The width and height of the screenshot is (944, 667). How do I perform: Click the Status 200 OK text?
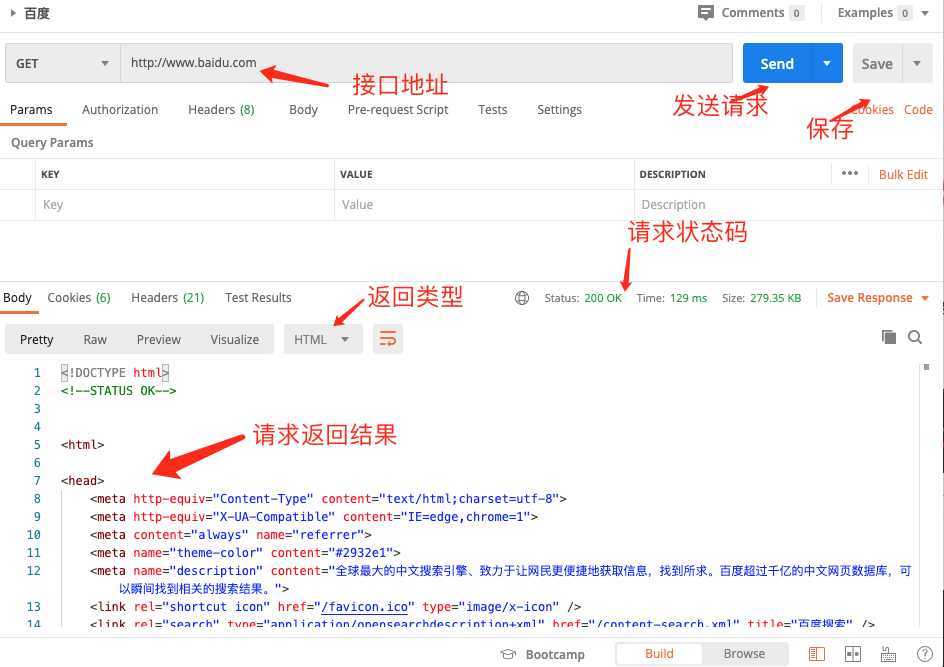(583, 298)
